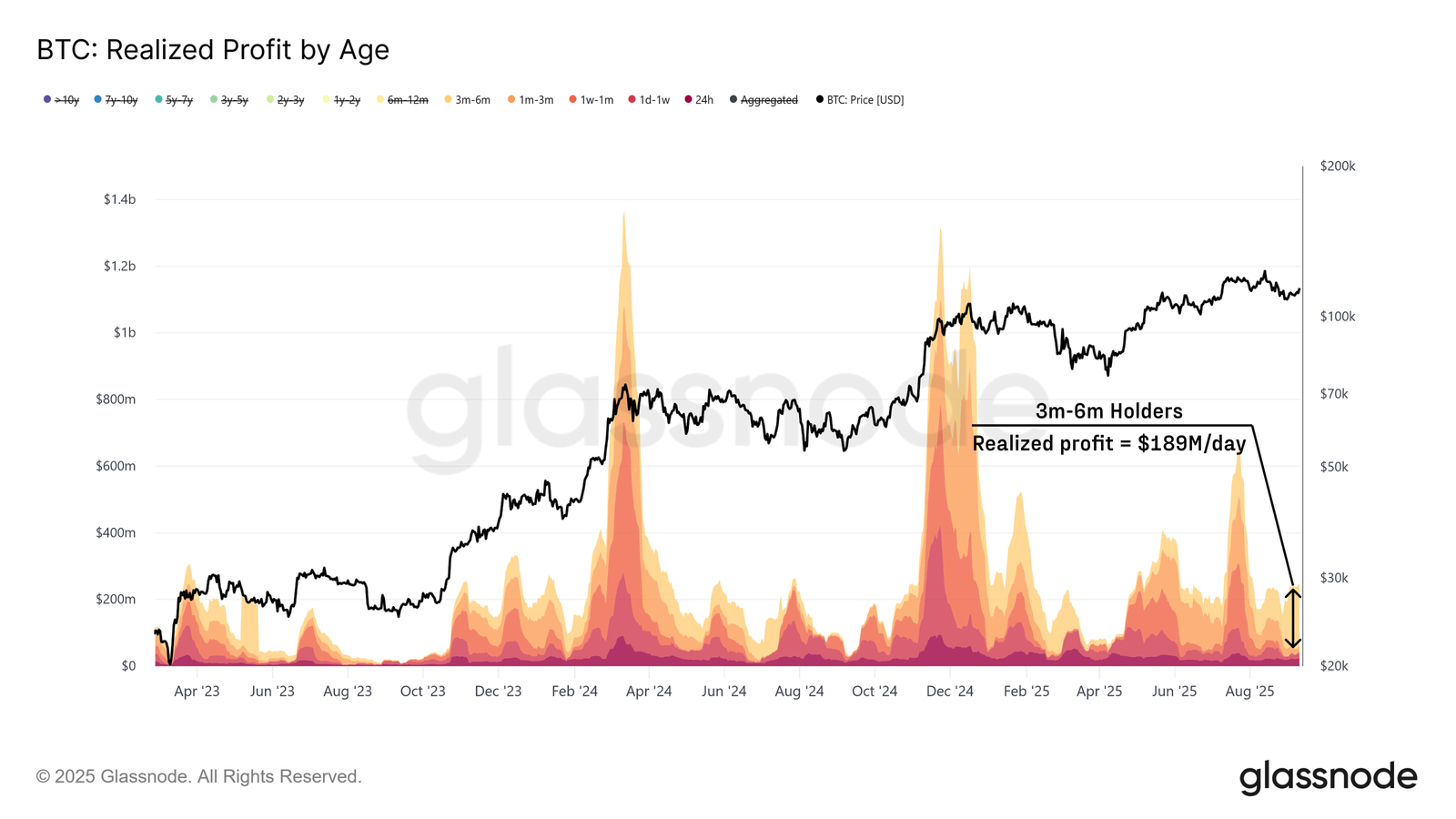Click the BTC: Realized Profit by Age title

coord(213,50)
